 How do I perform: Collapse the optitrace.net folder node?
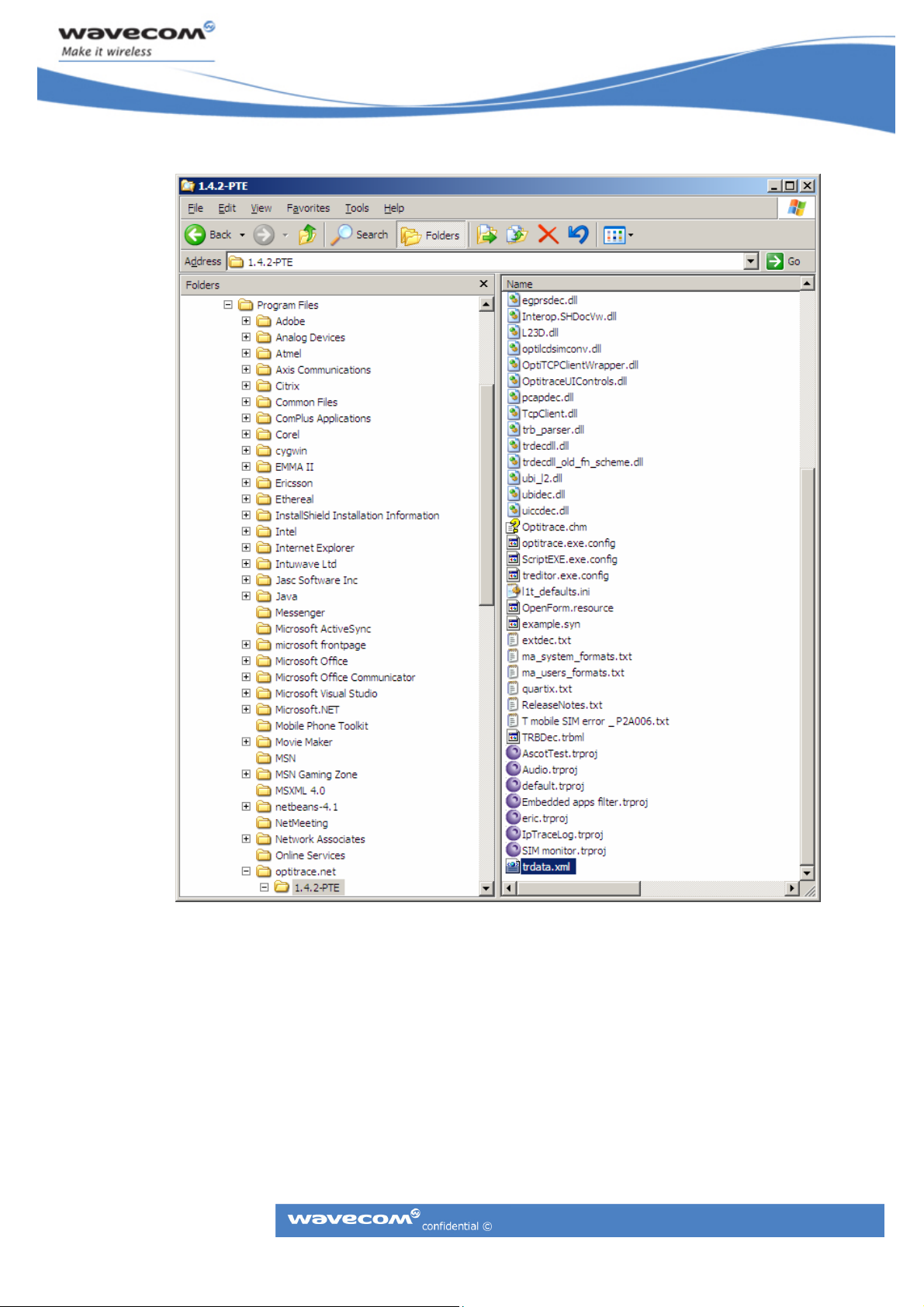pos(246,871)
